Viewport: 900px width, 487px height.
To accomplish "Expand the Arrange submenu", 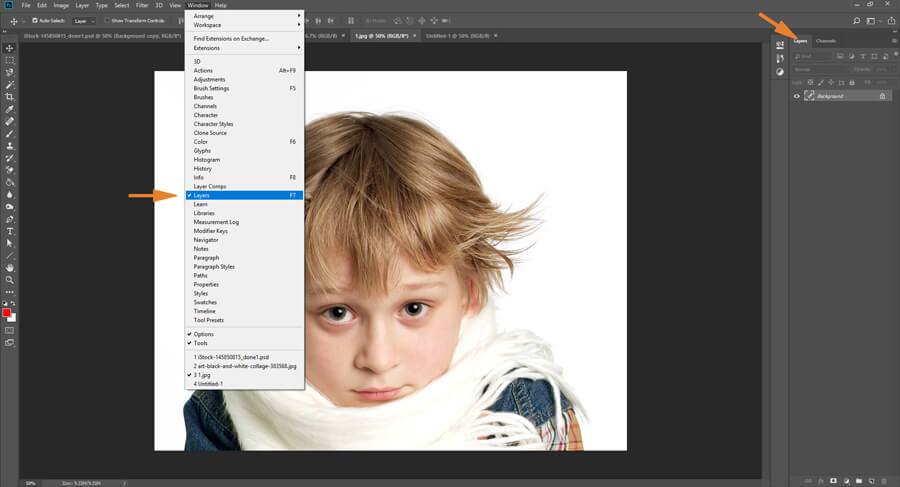I will point(244,16).
